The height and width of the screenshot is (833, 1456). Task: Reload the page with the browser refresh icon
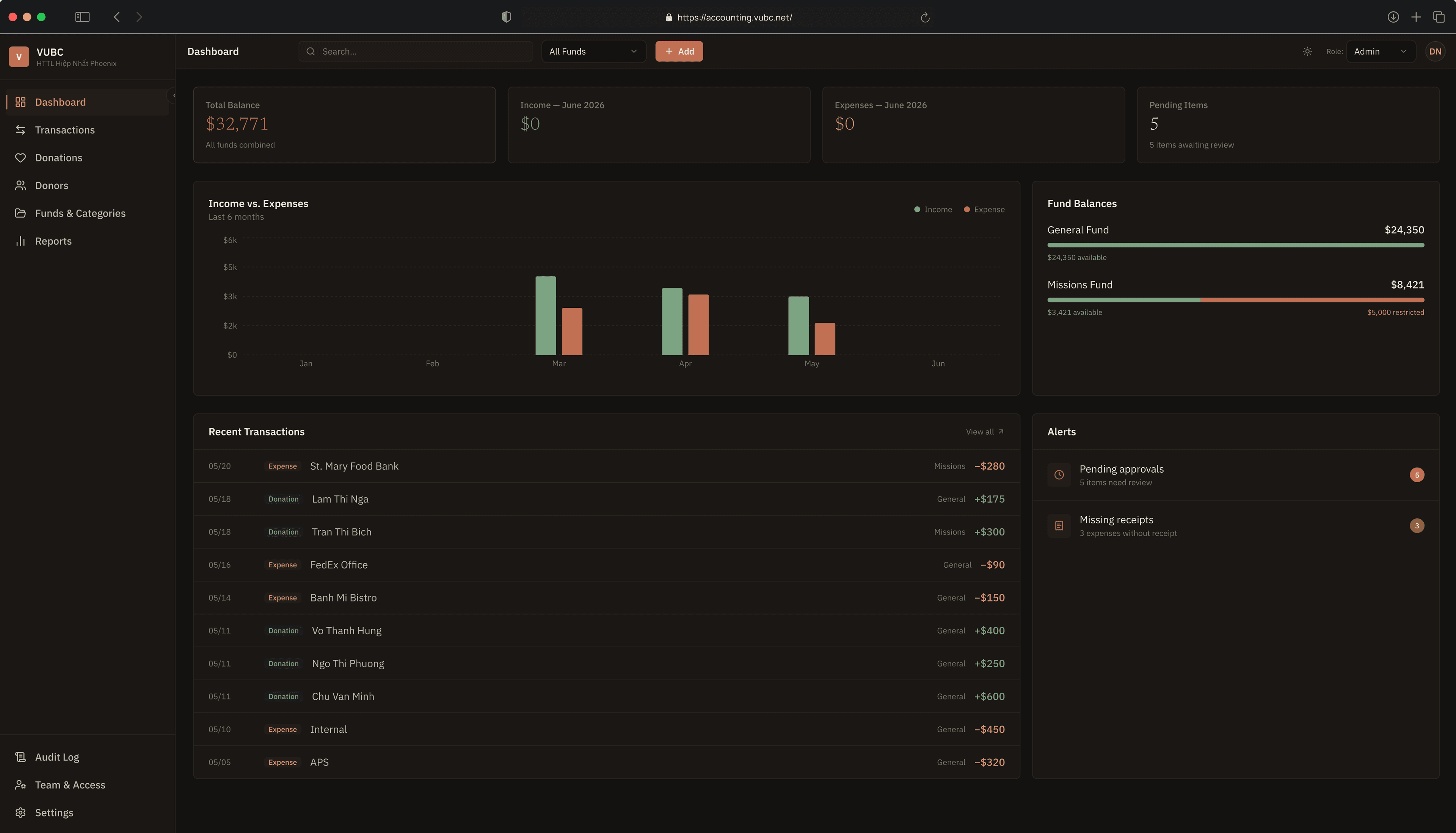(925, 18)
